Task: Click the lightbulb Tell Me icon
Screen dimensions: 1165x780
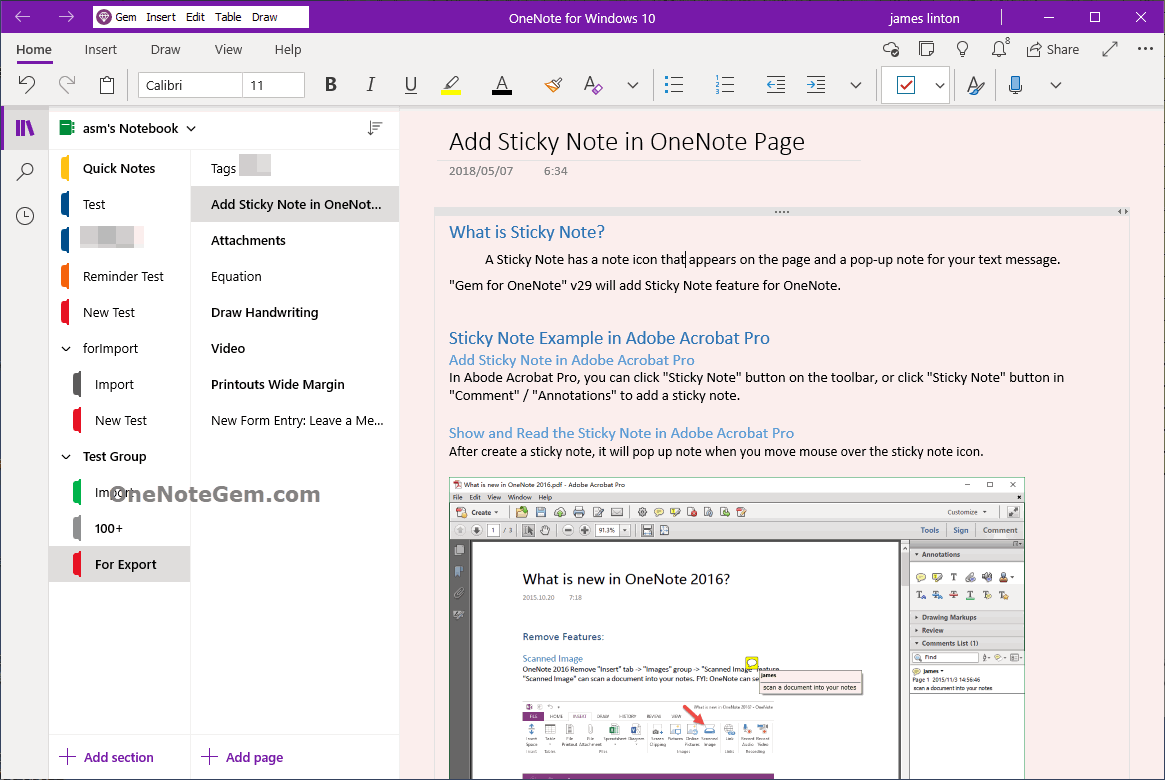Action: click(962, 50)
